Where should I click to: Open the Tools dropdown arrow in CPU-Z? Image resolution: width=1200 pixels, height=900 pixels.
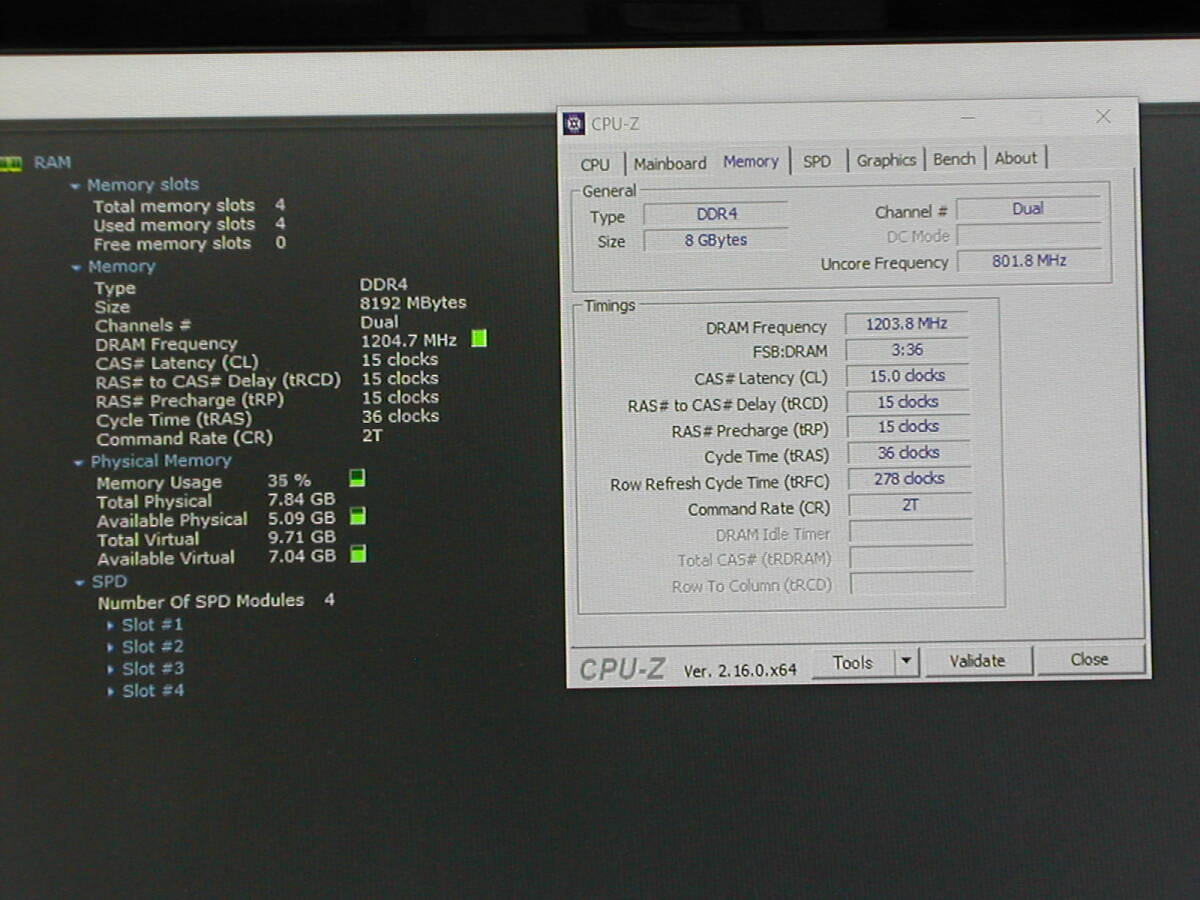point(906,661)
